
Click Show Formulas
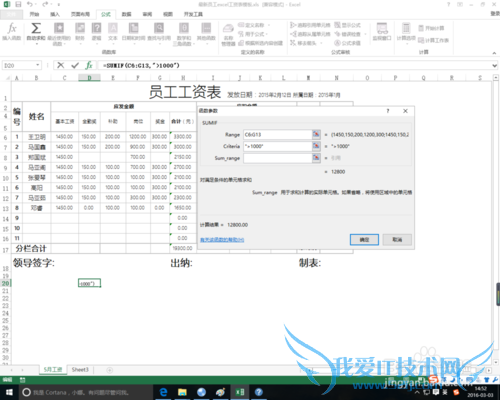click(x=347, y=25)
